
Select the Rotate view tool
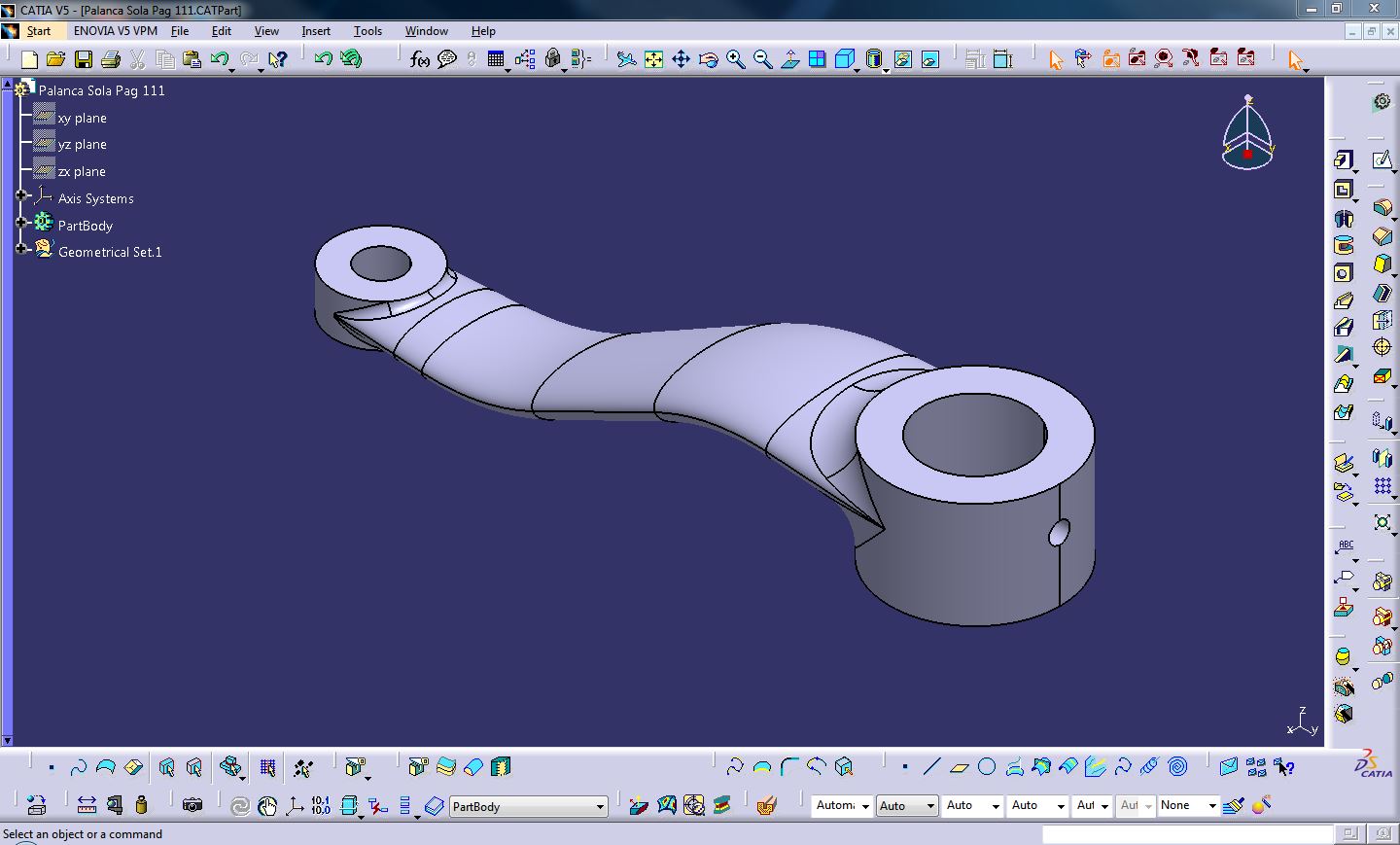pos(709,59)
